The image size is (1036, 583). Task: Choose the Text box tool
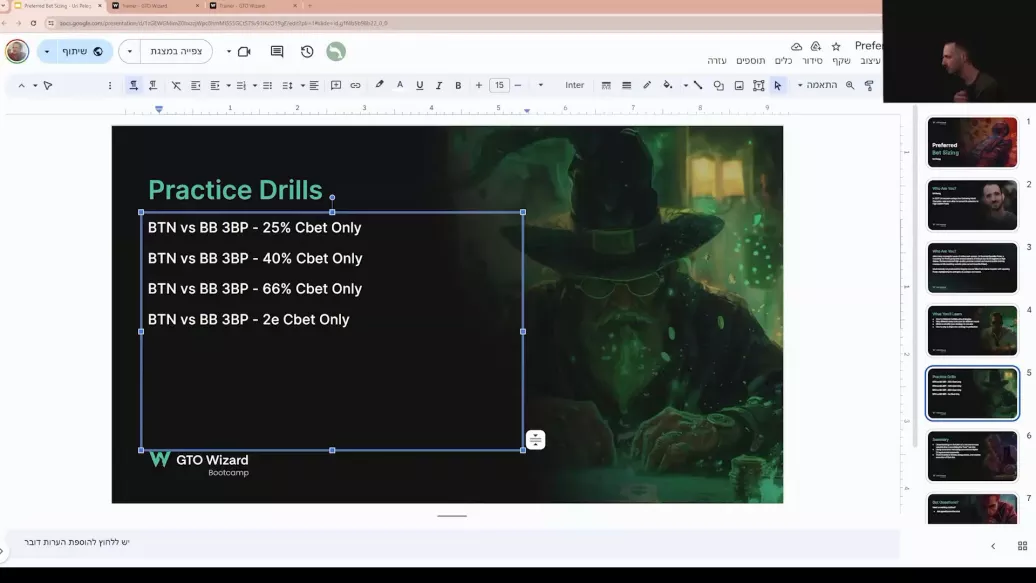tap(758, 85)
